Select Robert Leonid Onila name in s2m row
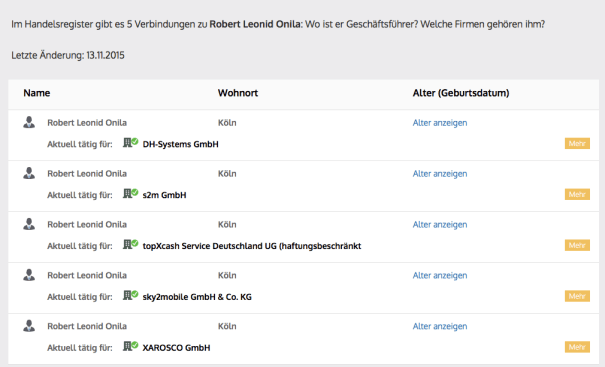 pyautogui.click(x=87, y=174)
